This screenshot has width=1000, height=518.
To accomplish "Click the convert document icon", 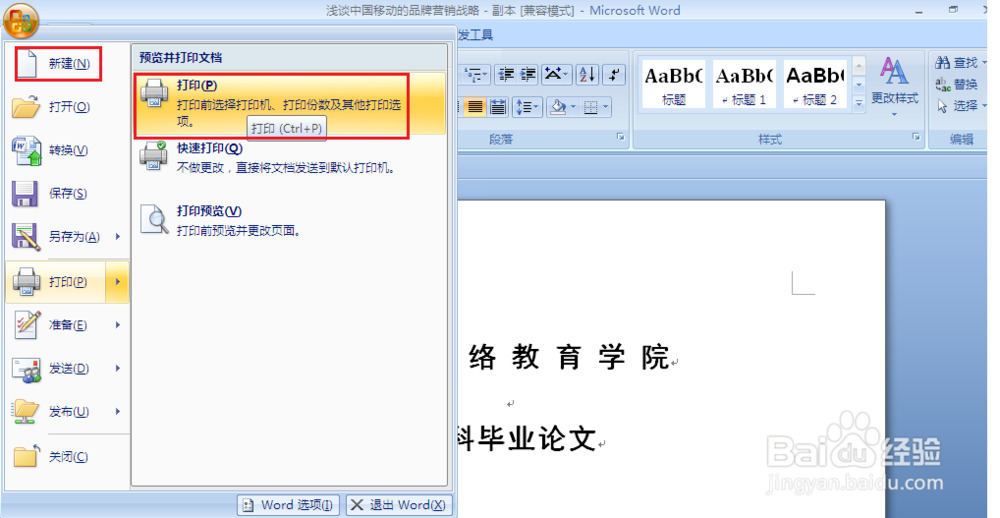I will tap(27, 151).
